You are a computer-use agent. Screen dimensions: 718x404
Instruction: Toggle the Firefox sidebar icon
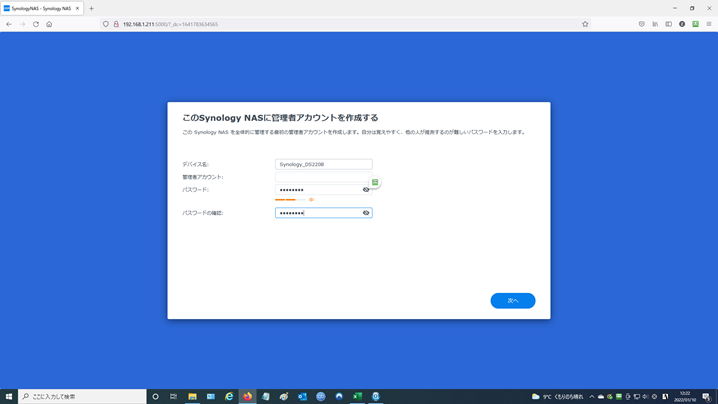click(x=669, y=24)
